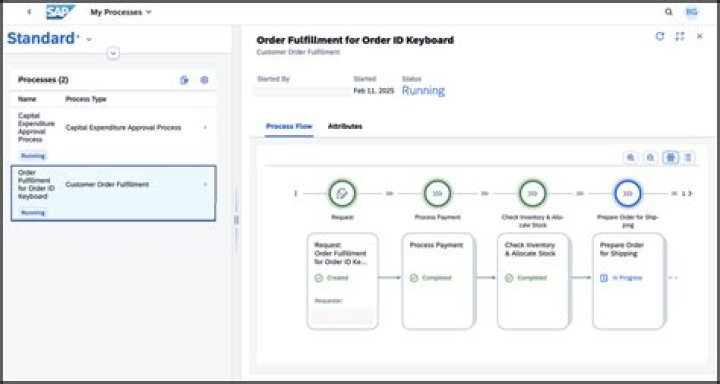
Task: Toggle the highlighted flow layout view button
Action: (671, 158)
